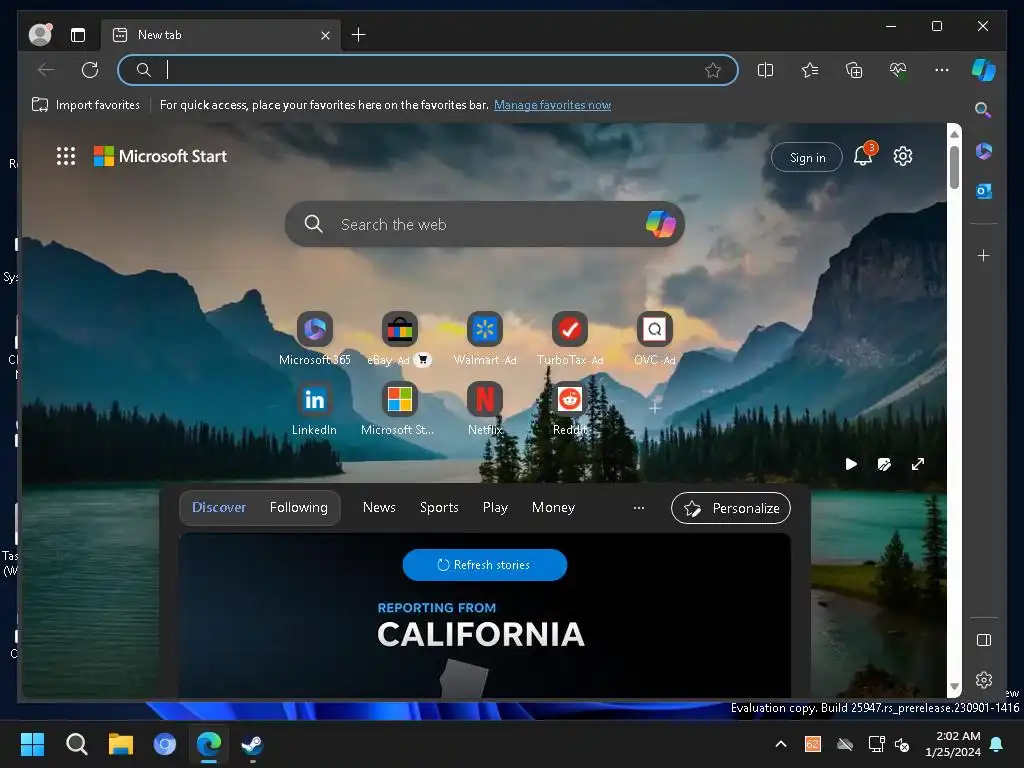The image size is (1024, 768).
Task: Open Collections panel
Action: tap(854, 70)
